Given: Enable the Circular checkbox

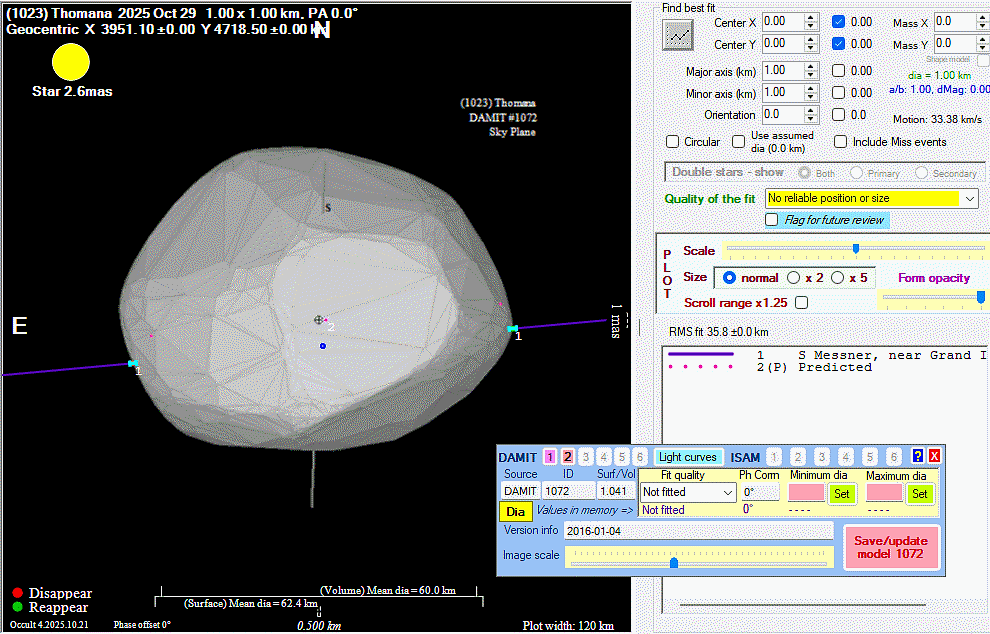Looking at the screenshot, I should click(673, 142).
